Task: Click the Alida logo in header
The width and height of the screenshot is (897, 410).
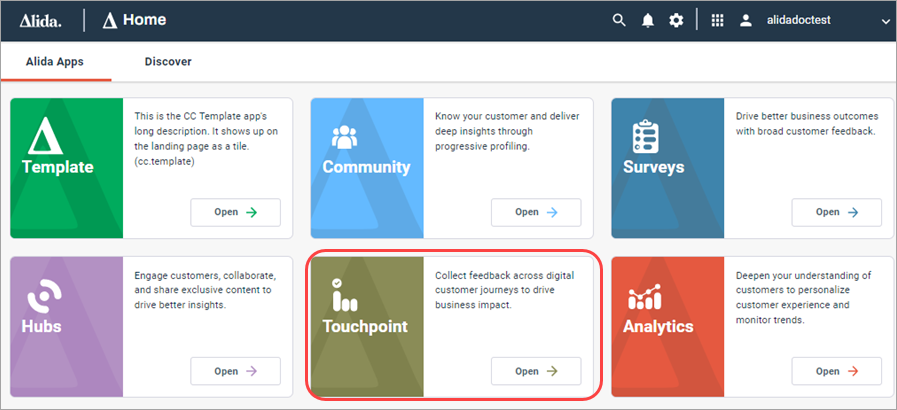Action: click(x=41, y=21)
